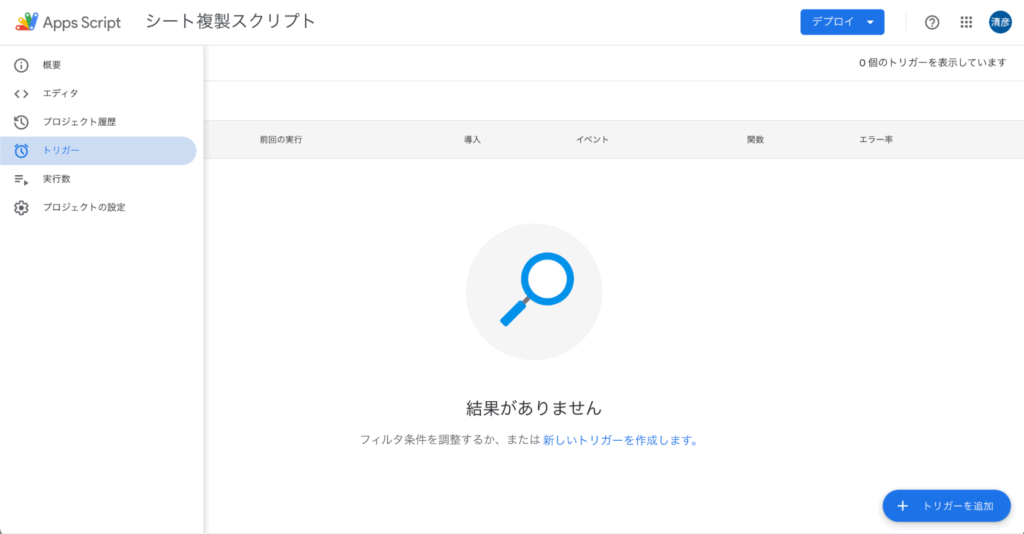Click the エラー率 column header

click(x=876, y=140)
